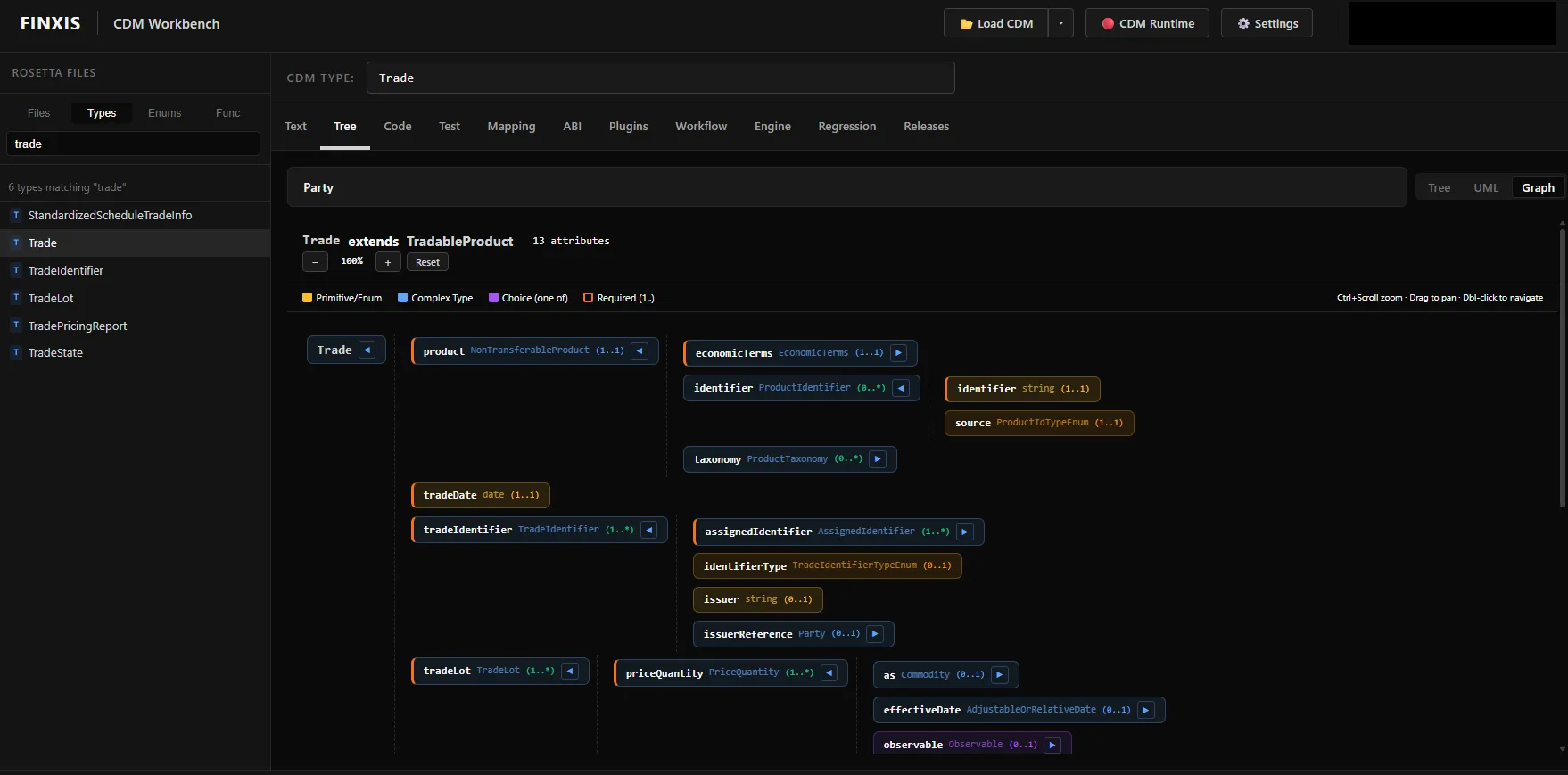Click the Primitive/Enum yellow legend swatch
This screenshot has height=775, width=1568.
coord(307,298)
